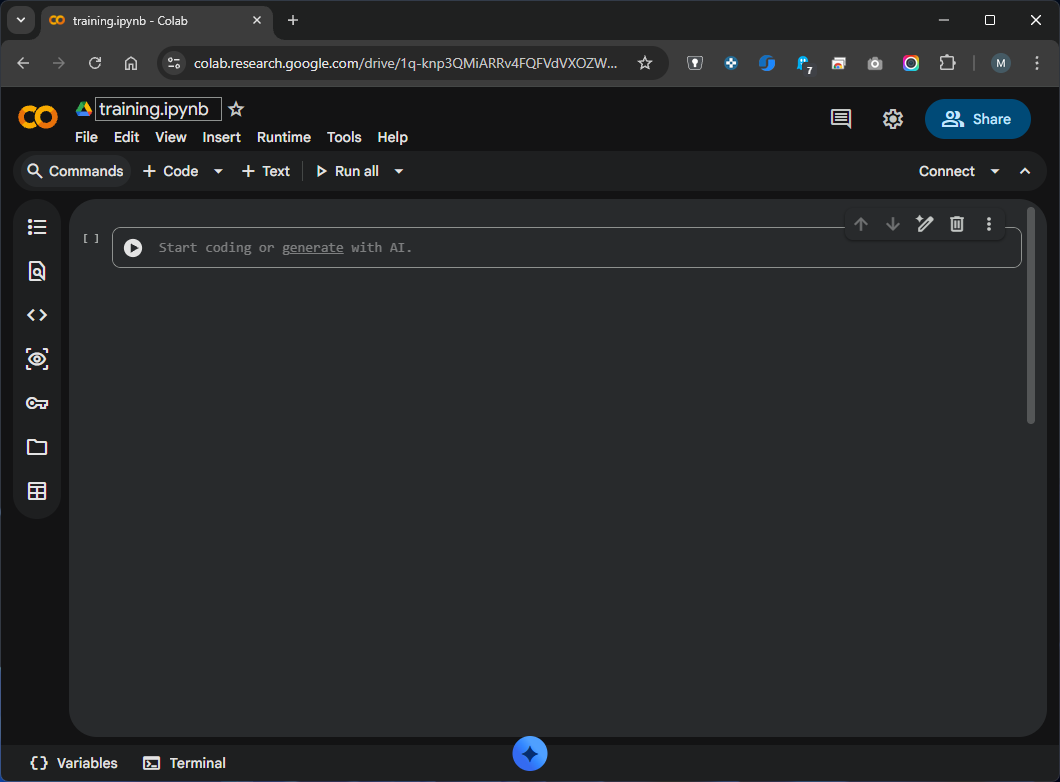
Task: Delete the cell using trash icon
Action: tap(957, 224)
